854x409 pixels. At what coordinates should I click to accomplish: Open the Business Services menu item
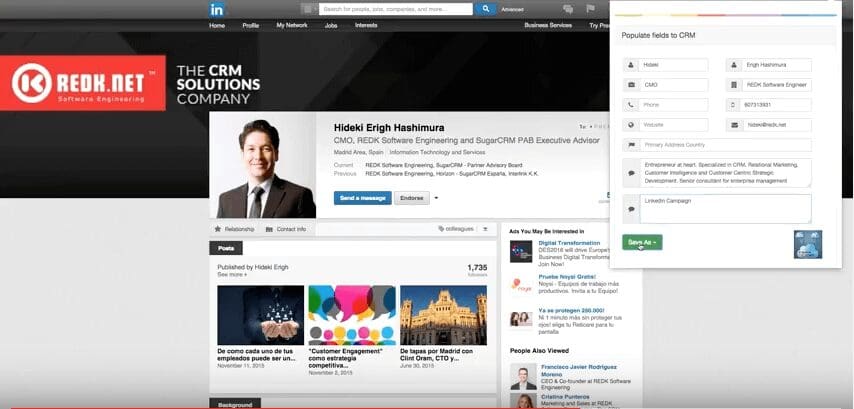tap(548, 26)
